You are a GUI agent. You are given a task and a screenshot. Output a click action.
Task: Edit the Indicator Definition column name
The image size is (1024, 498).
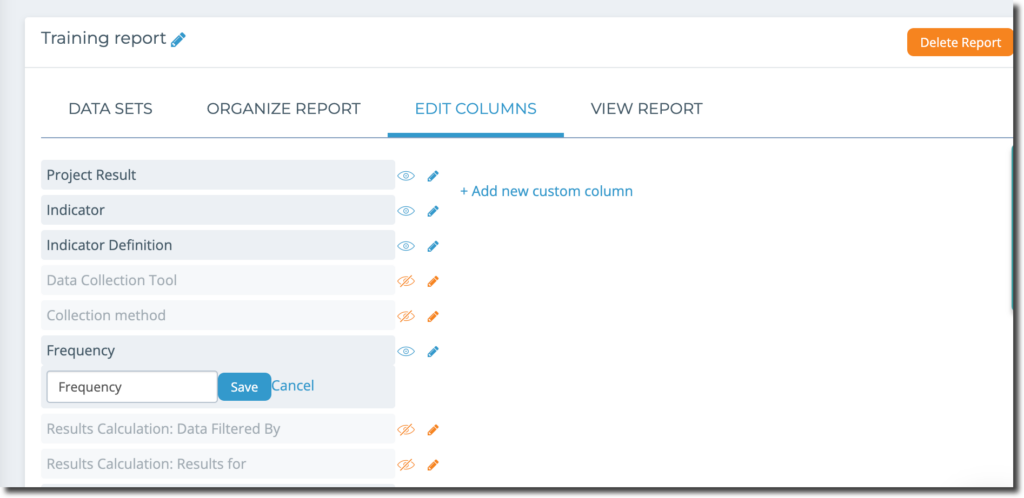coord(433,246)
